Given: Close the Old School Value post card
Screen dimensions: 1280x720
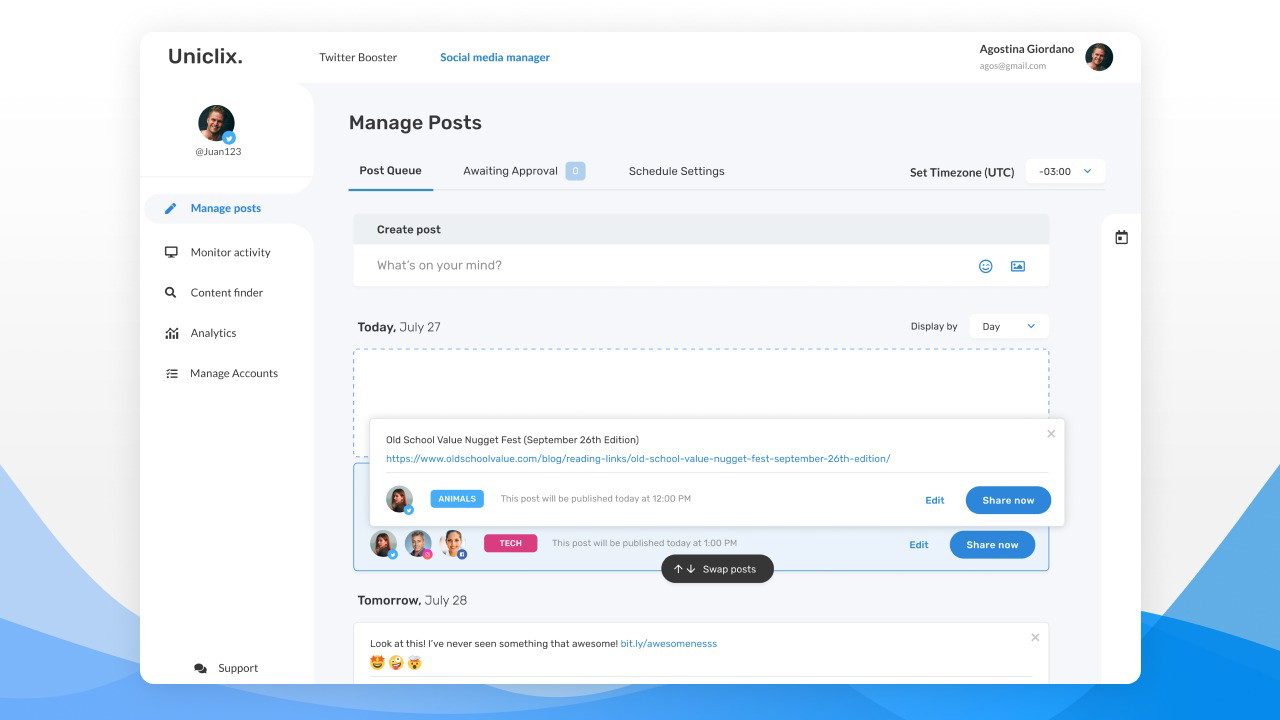Looking at the screenshot, I should [1051, 434].
